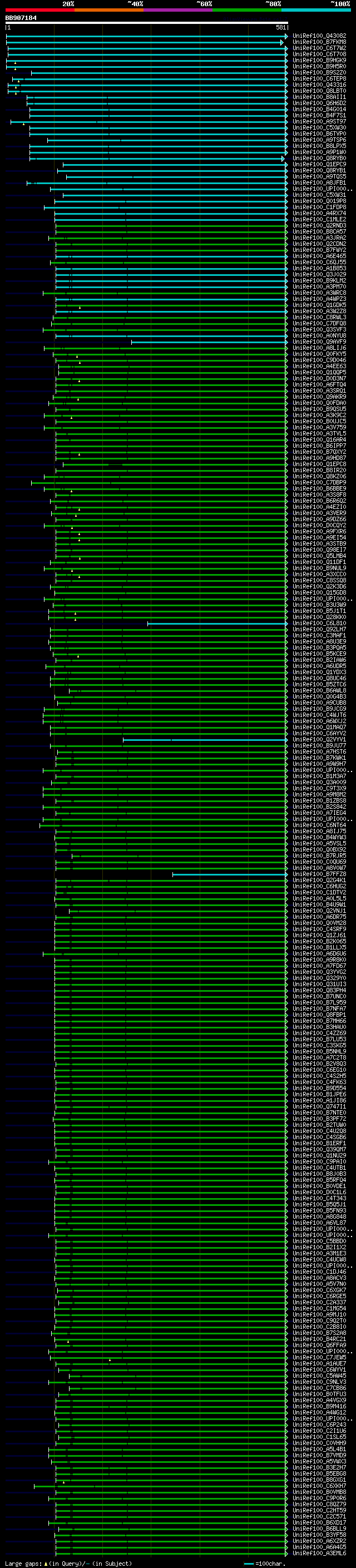356x1568 pixels.
Task: Click the UniRef100_Q43316 entry
Action: [319, 85]
